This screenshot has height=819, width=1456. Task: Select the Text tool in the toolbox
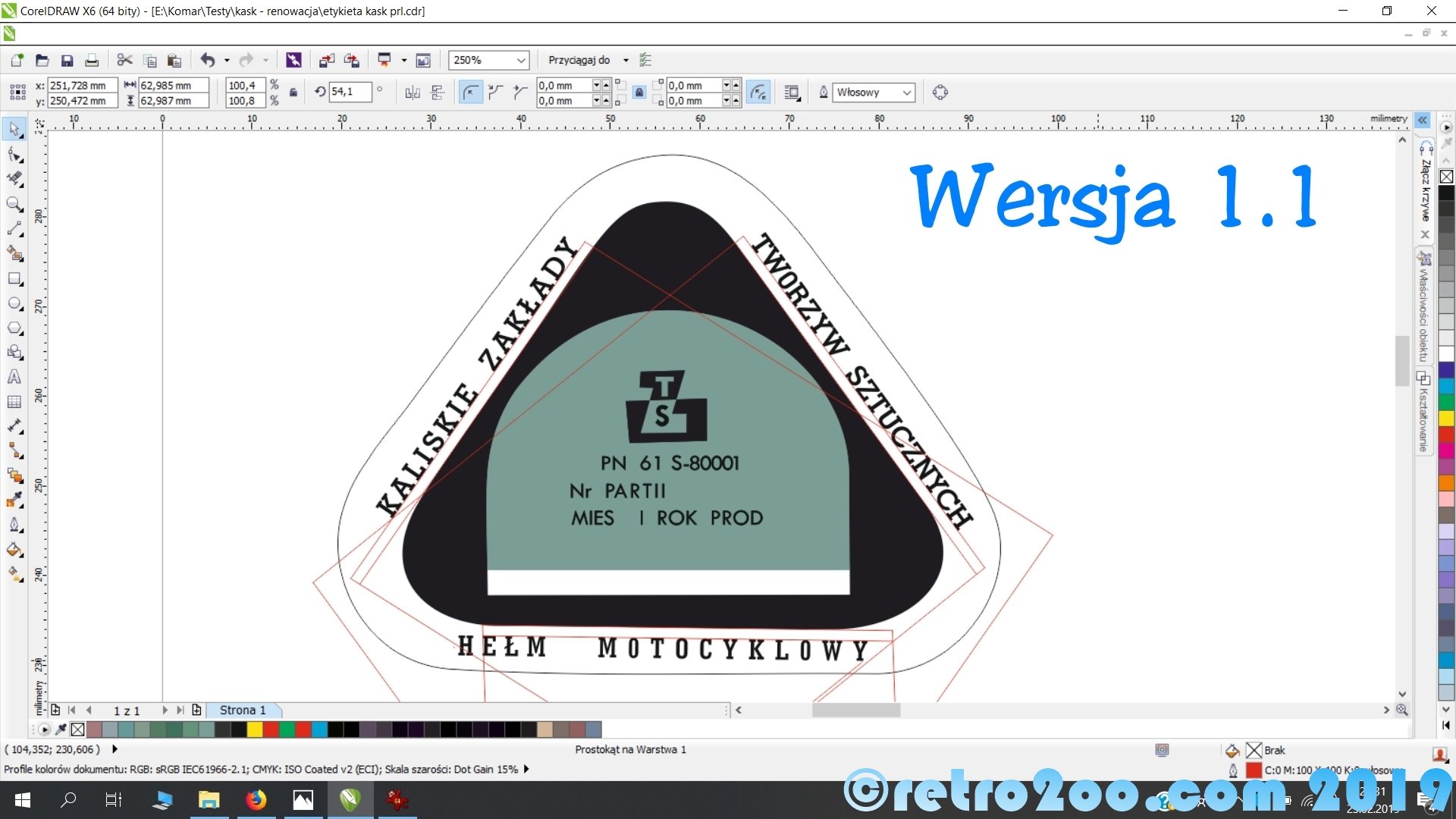[14, 377]
